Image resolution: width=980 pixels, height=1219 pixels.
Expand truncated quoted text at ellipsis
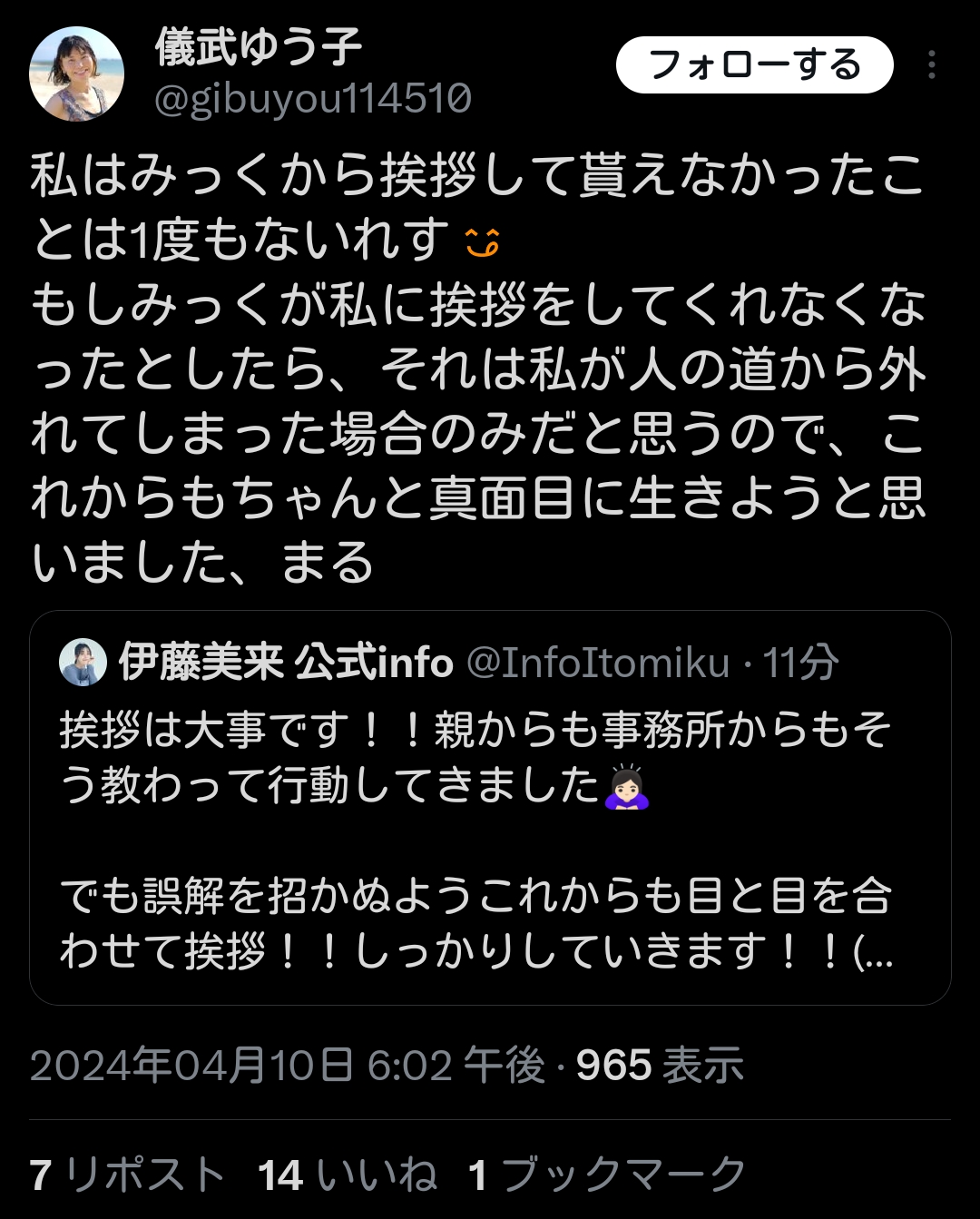pos(875,953)
